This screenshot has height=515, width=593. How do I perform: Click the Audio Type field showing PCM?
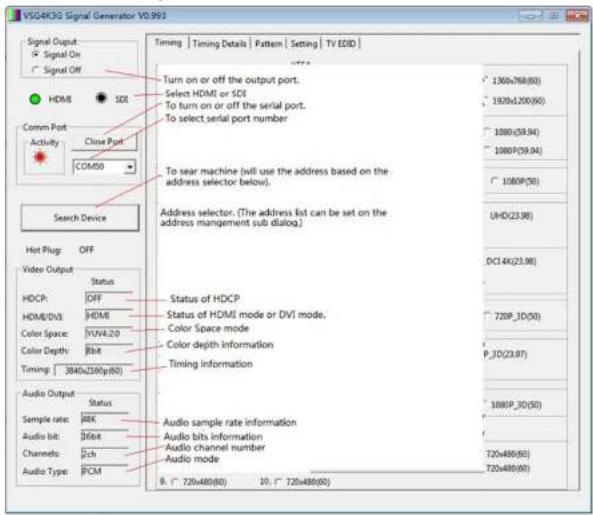click(104, 471)
